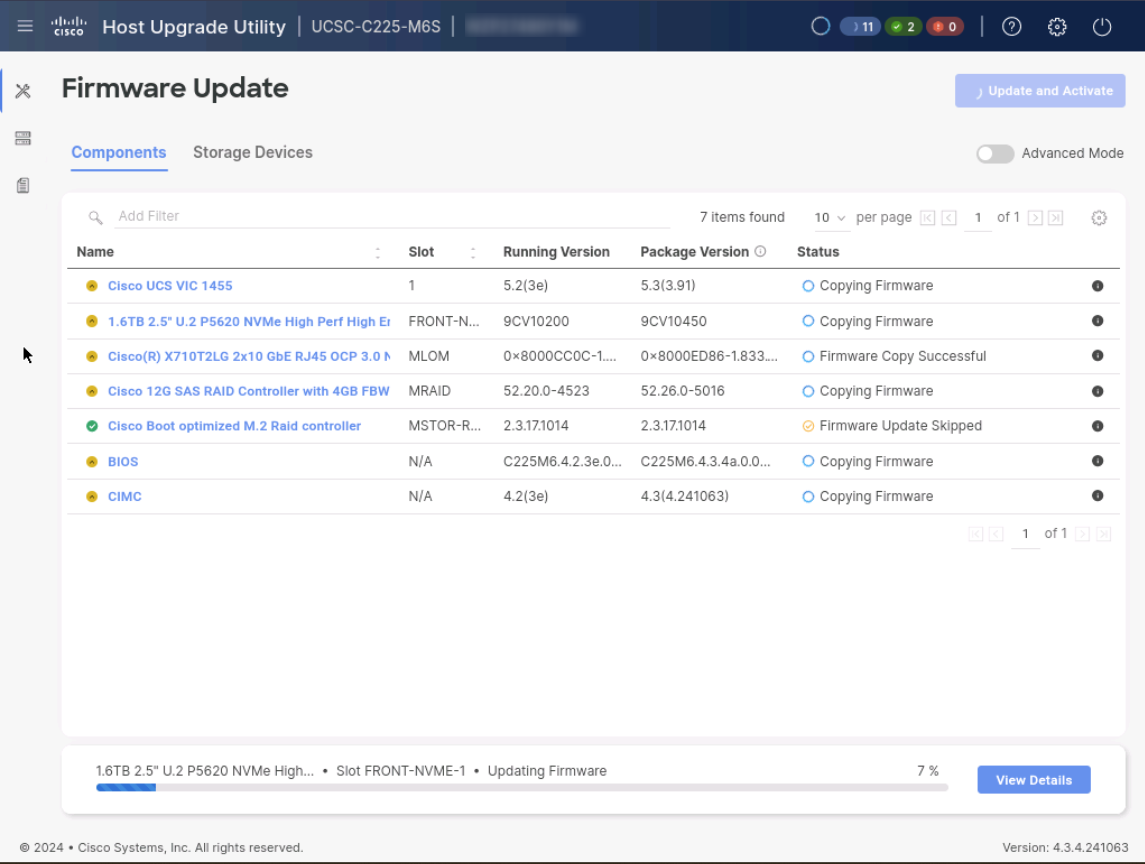Click the top pager page number field

(x=978, y=218)
